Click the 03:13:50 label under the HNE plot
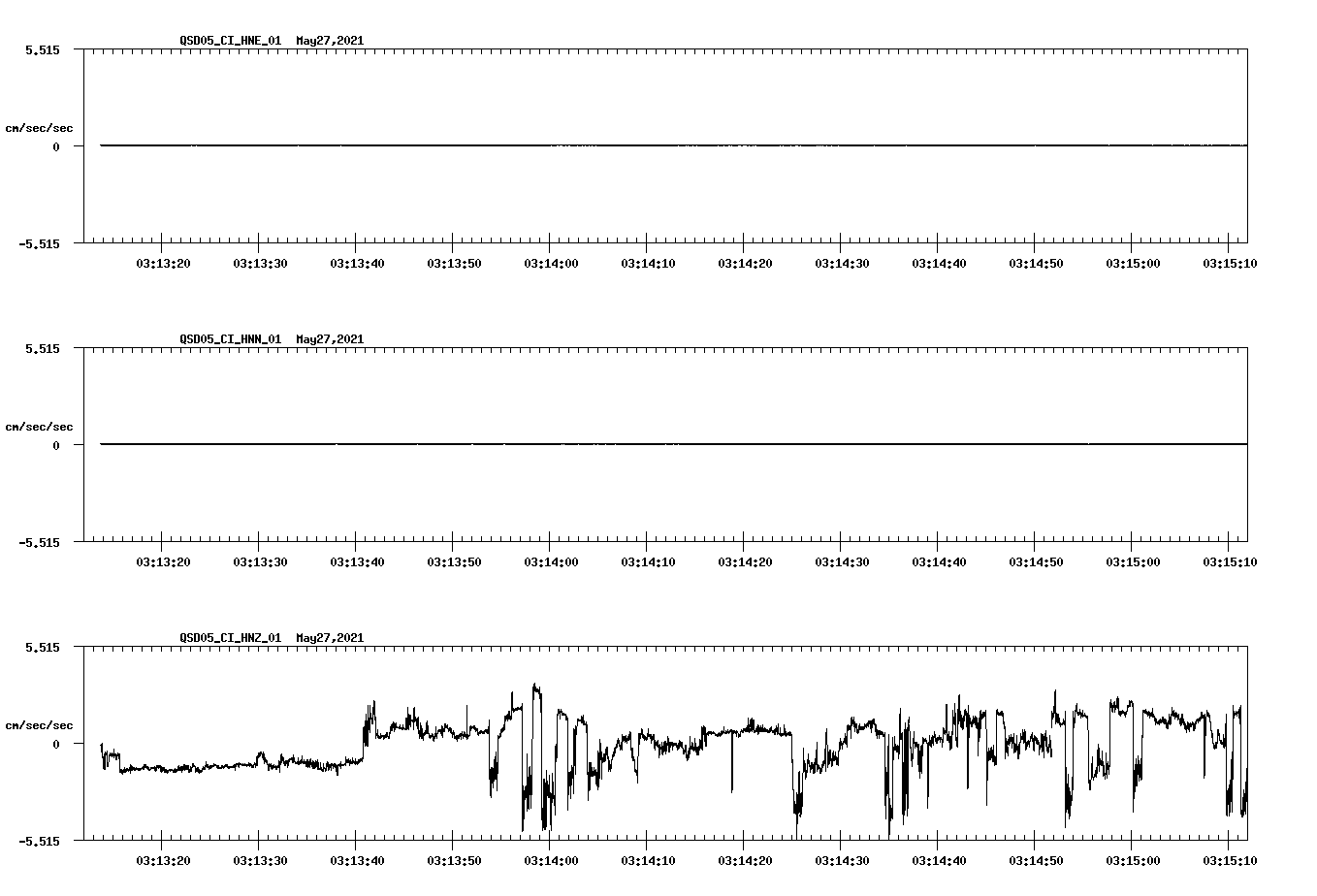Viewport: 1317px width, 896px height. pos(454,262)
